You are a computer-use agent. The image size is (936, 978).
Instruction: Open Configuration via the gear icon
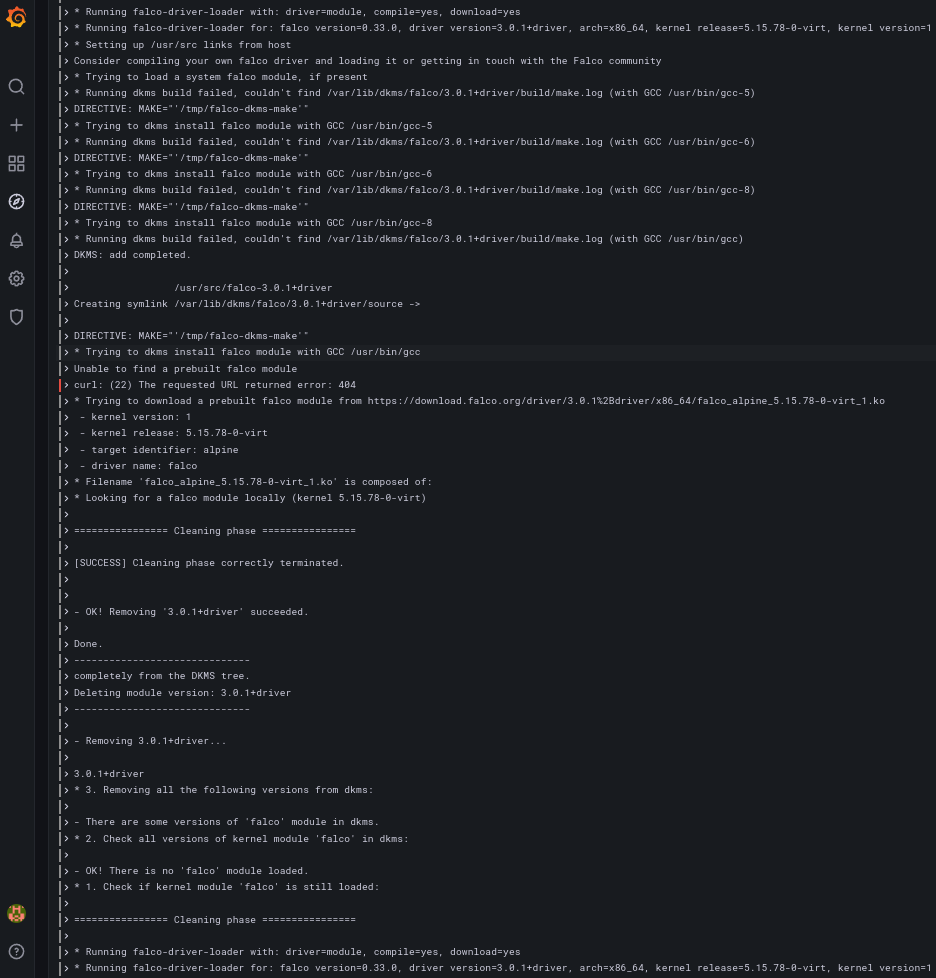[x=16, y=278]
